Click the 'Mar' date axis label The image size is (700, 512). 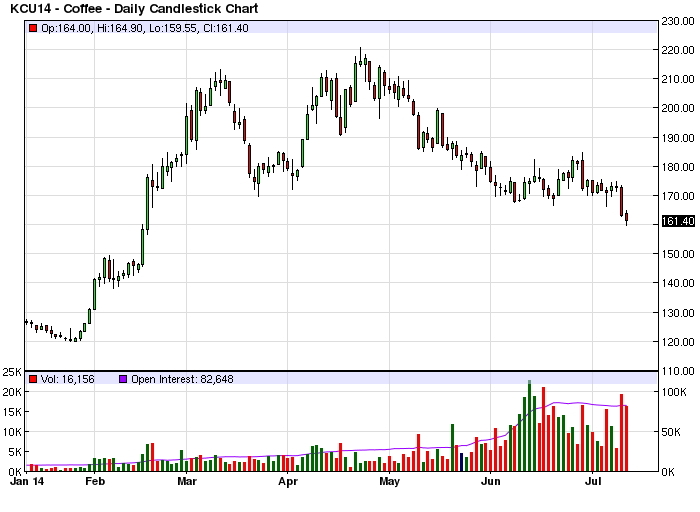click(x=187, y=481)
